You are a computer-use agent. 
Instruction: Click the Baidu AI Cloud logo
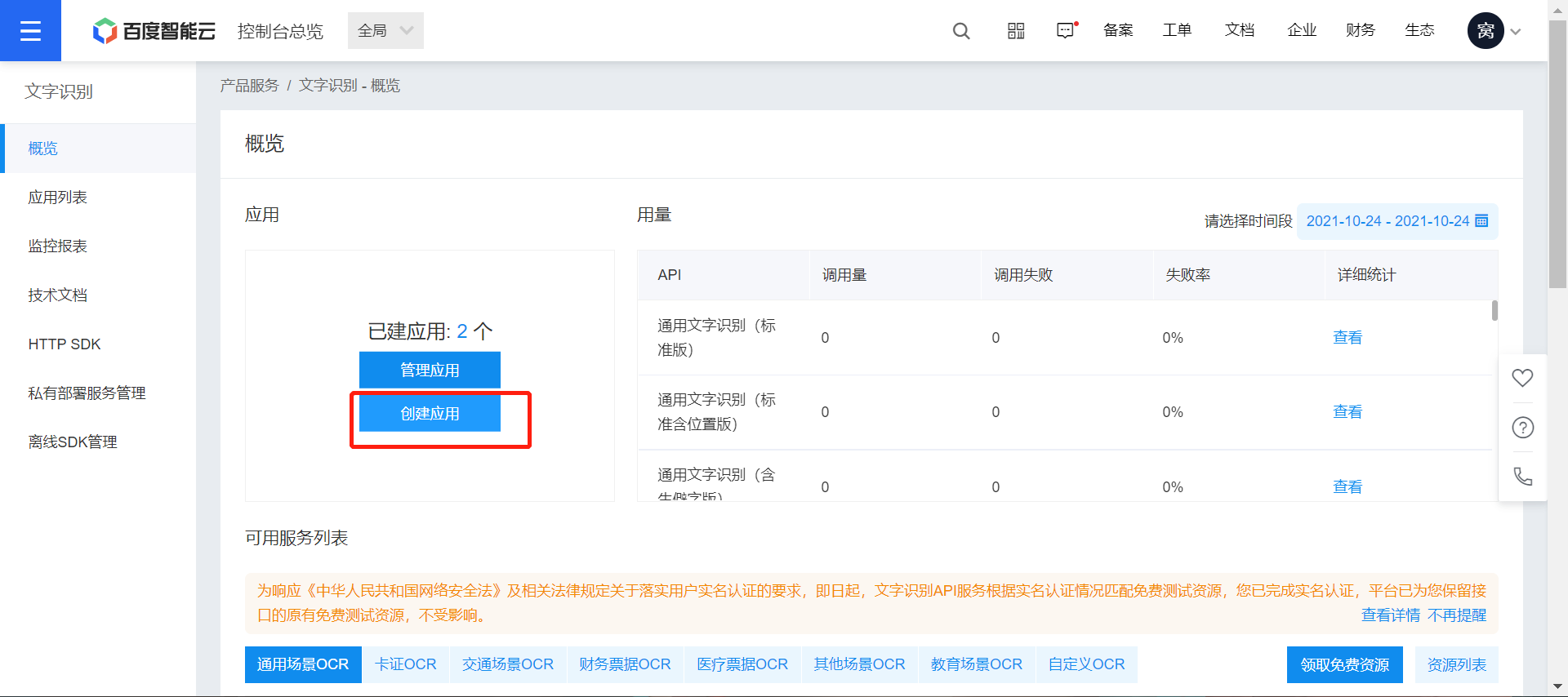point(154,31)
